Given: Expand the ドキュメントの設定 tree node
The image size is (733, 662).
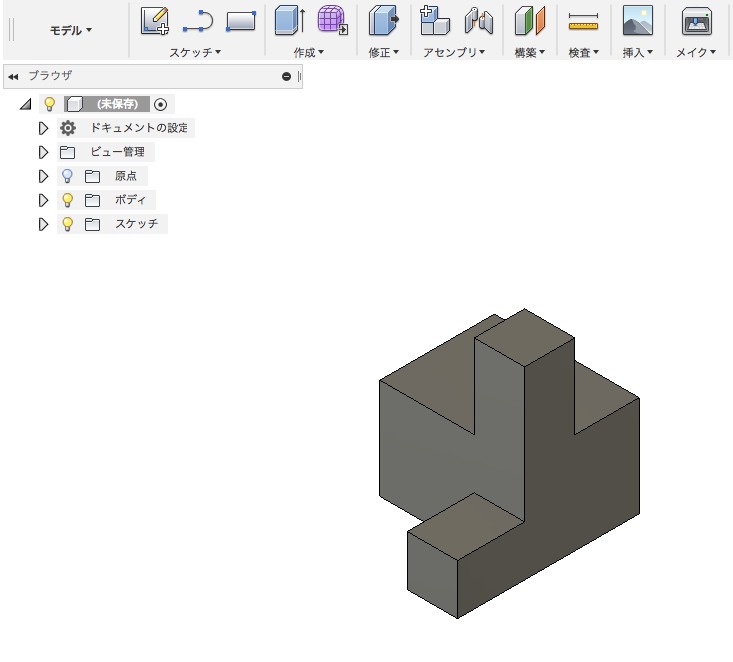Looking at the screenshot, I should (x=43, y=128).
